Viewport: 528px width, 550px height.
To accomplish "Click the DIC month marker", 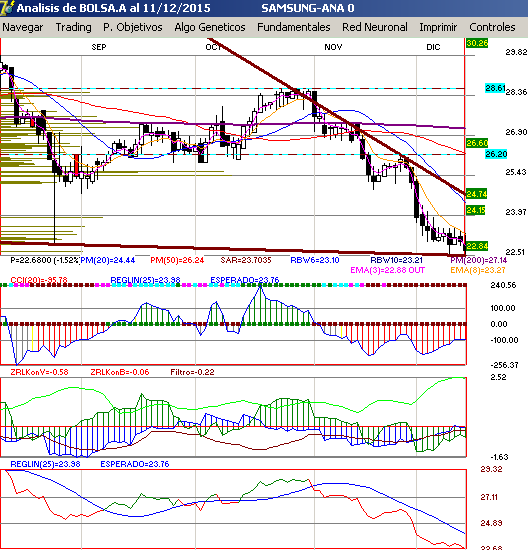I will tap(433, 47).
